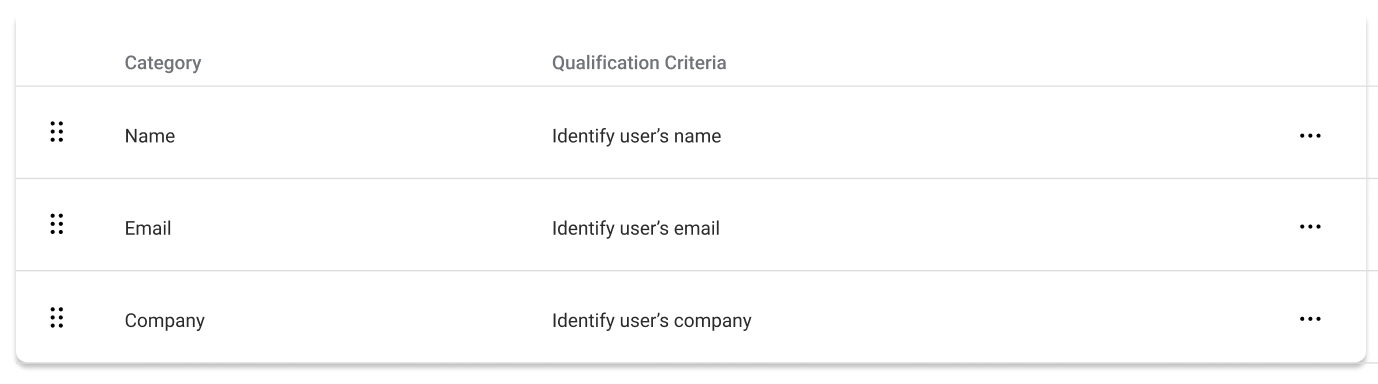Show more actions for Company row

click(x=1309, y=320)
